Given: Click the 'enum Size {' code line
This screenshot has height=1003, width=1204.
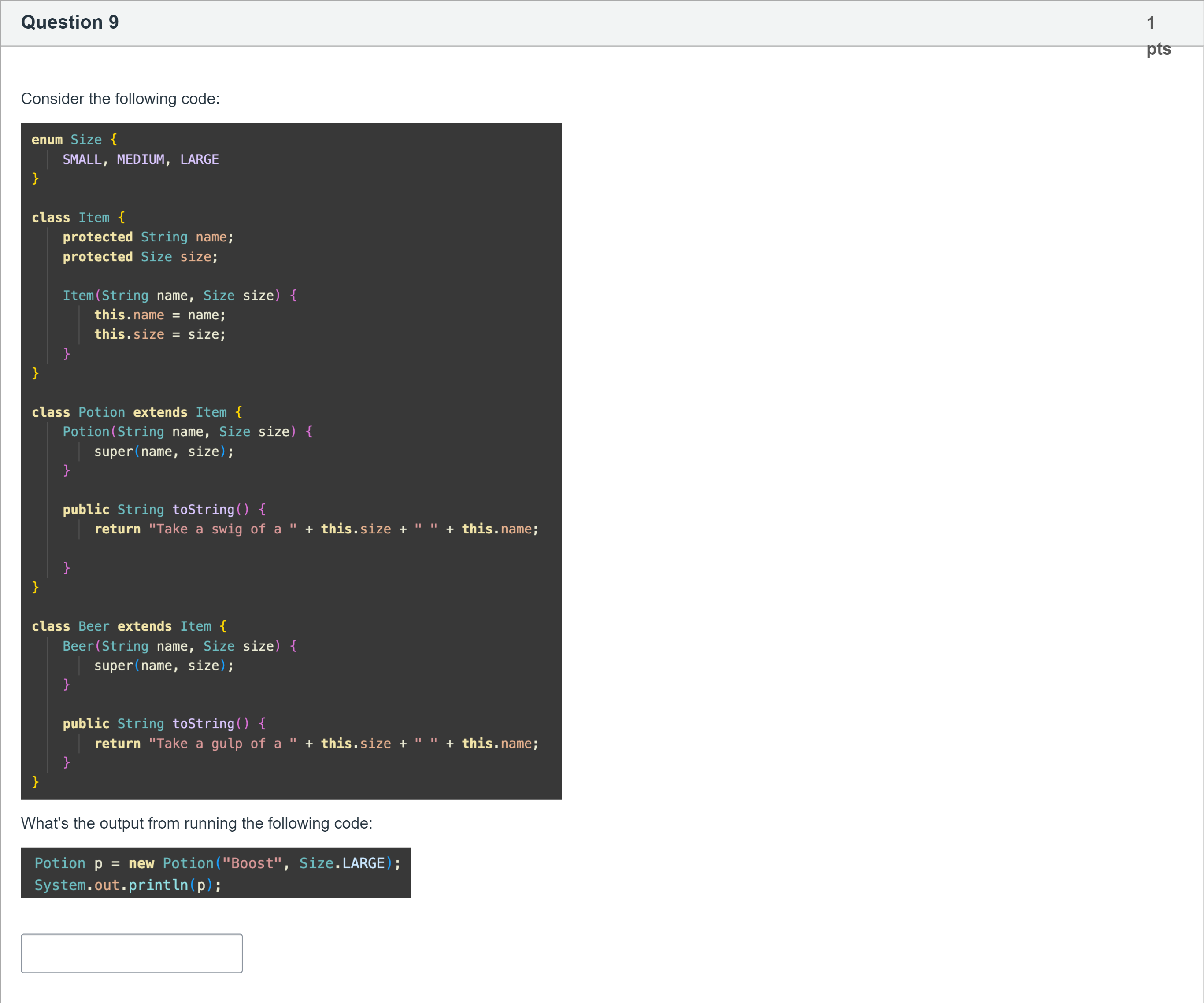Looking at the screenshot, I should [74, 140].
